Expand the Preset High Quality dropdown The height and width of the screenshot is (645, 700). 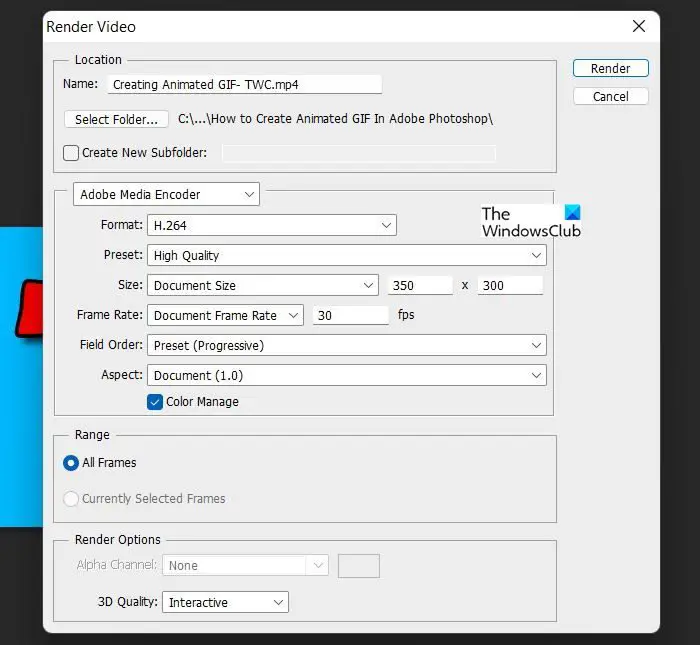(x=347, y=255)
